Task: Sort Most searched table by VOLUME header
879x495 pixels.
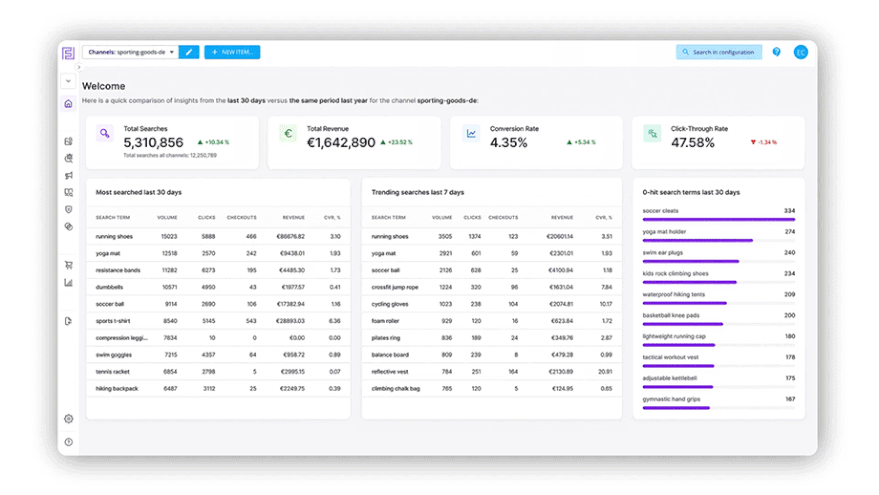Action: (x=167, y=218)
